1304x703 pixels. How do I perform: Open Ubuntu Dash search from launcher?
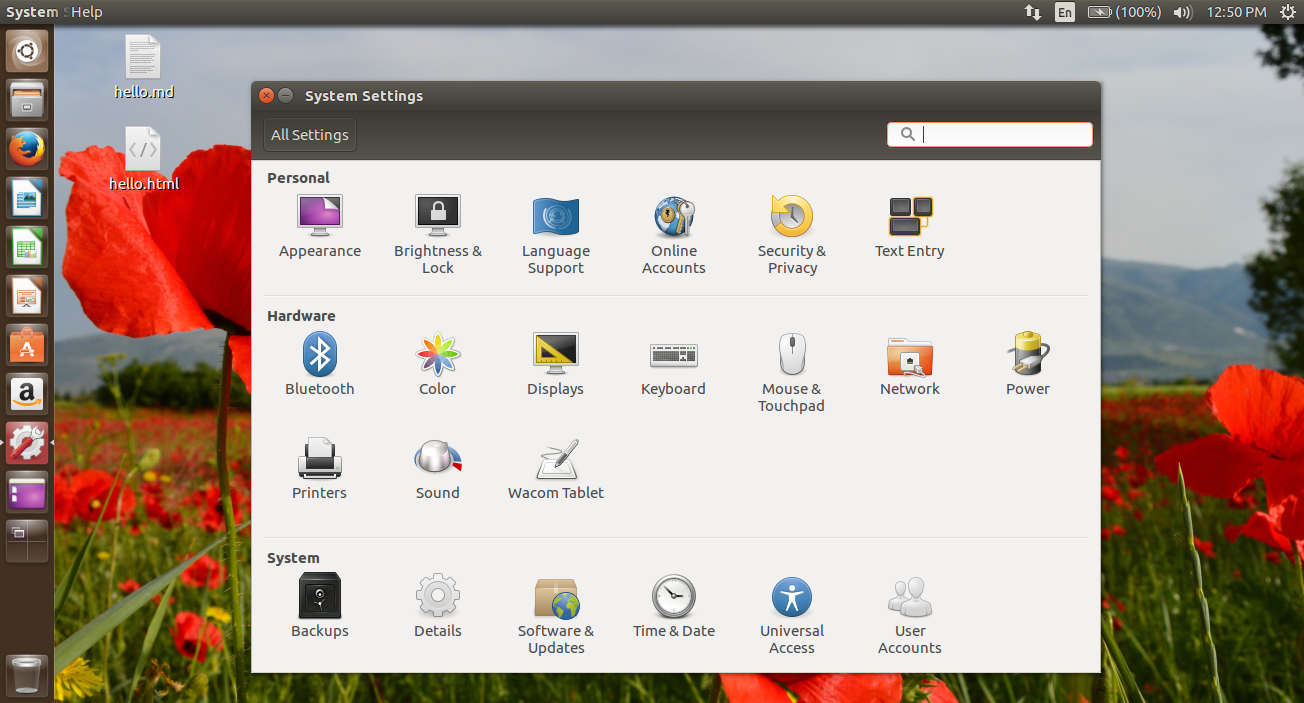(27, 50)
